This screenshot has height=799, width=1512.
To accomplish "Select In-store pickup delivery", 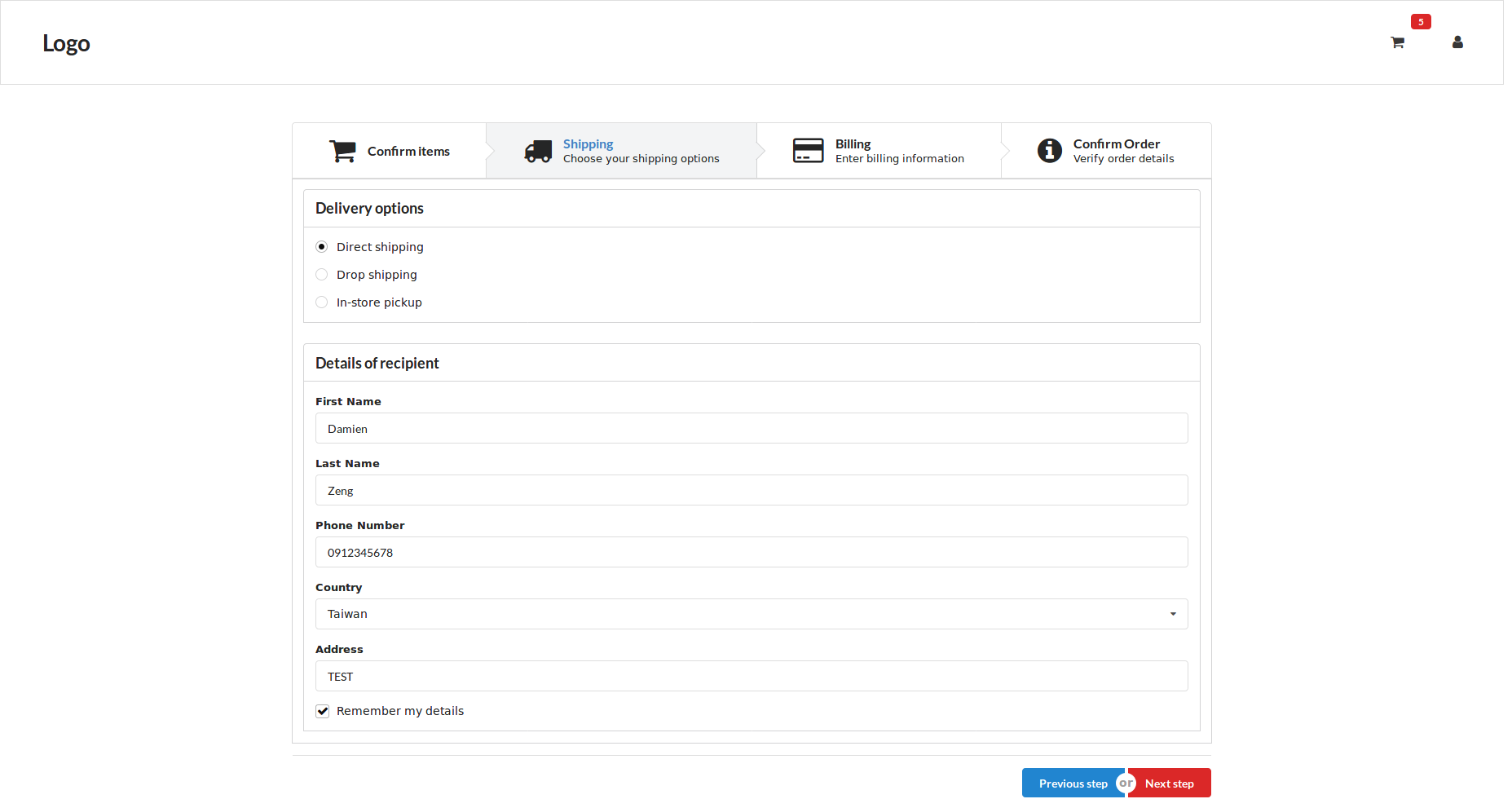I will tap(322, 302).
